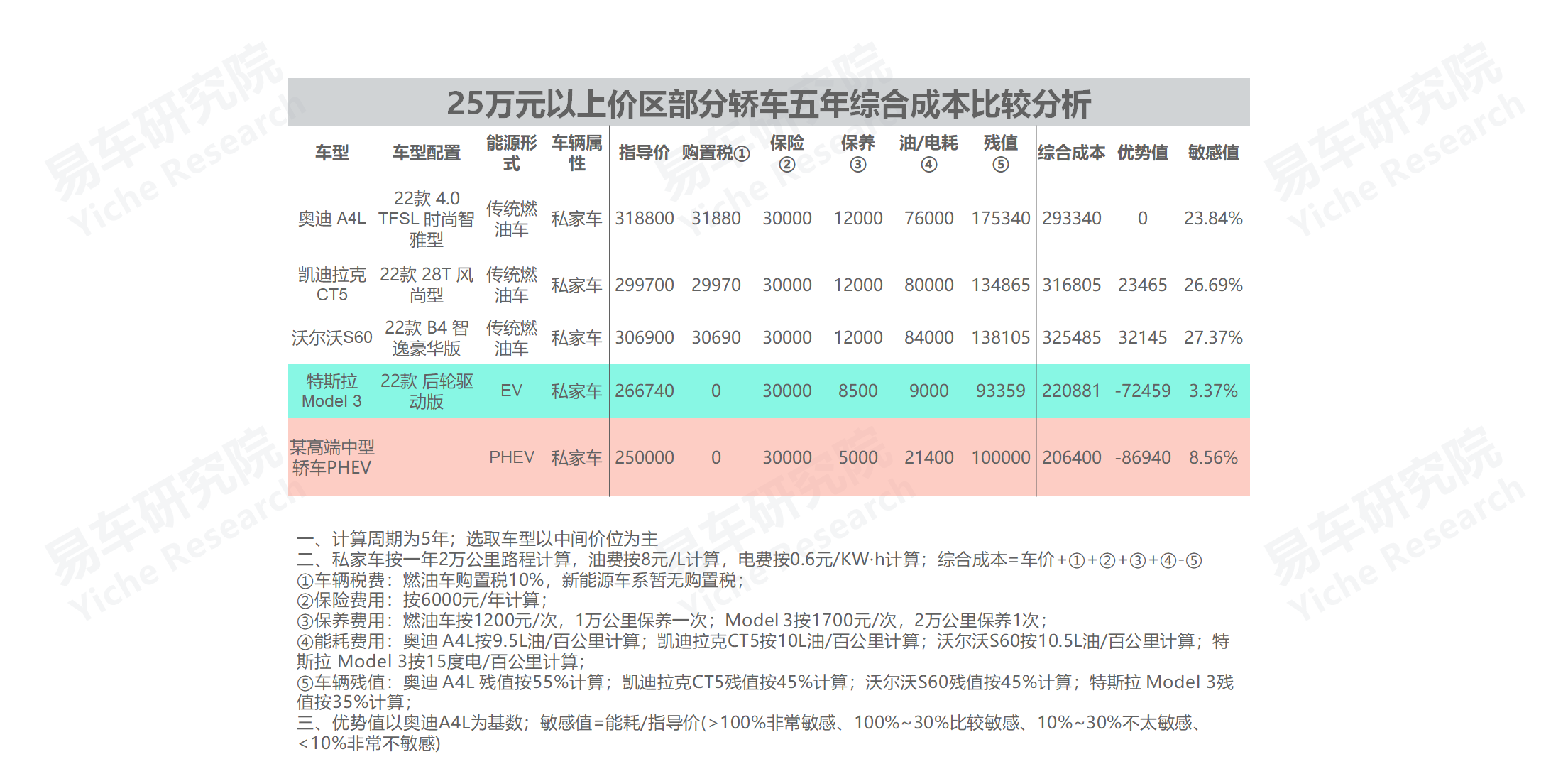Click the 3.37% sensitivity value
Image resolution: width=1568 pixels, height=764 pixels.
tap(1214, 391)
